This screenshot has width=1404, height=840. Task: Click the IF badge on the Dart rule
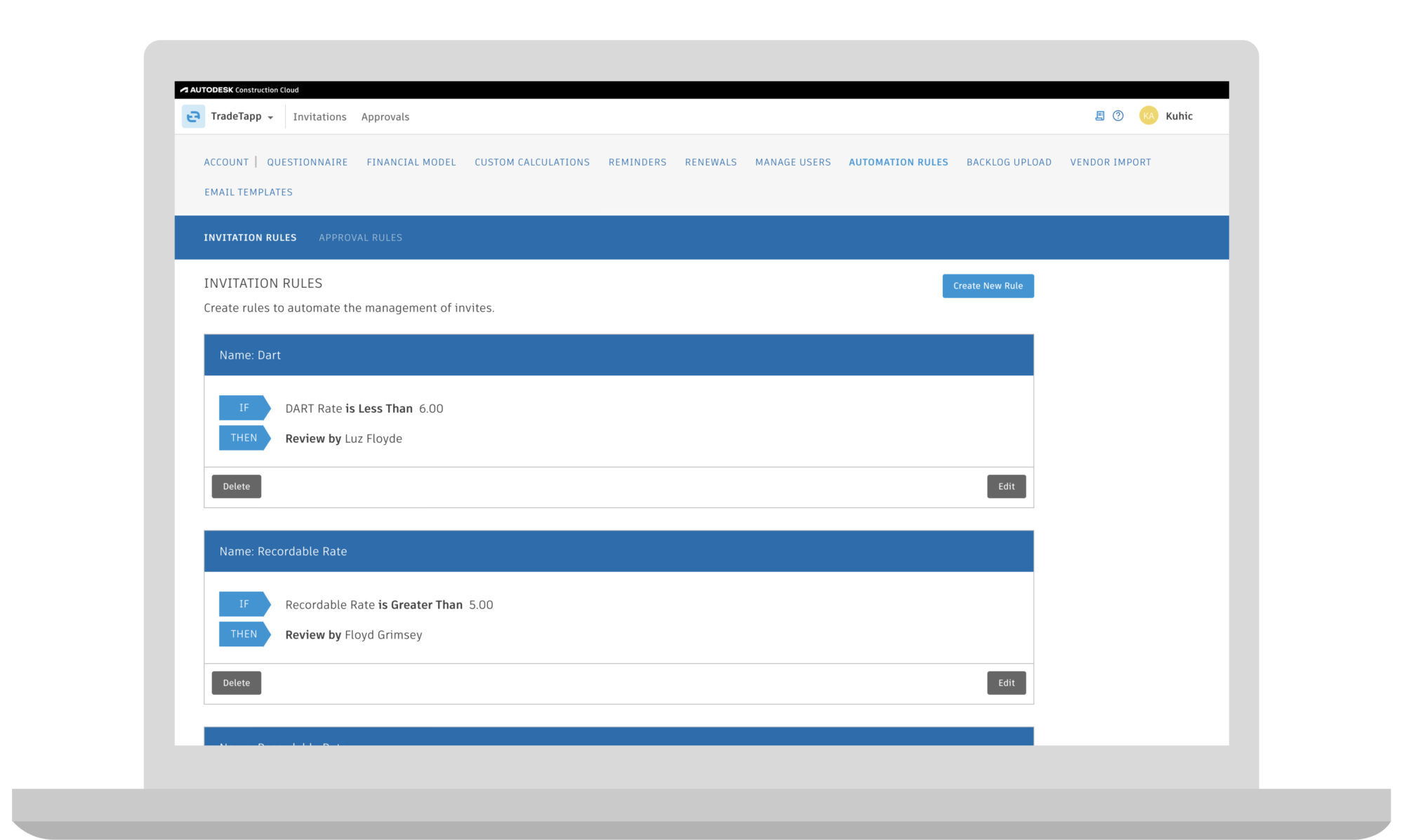pos(244,408)
